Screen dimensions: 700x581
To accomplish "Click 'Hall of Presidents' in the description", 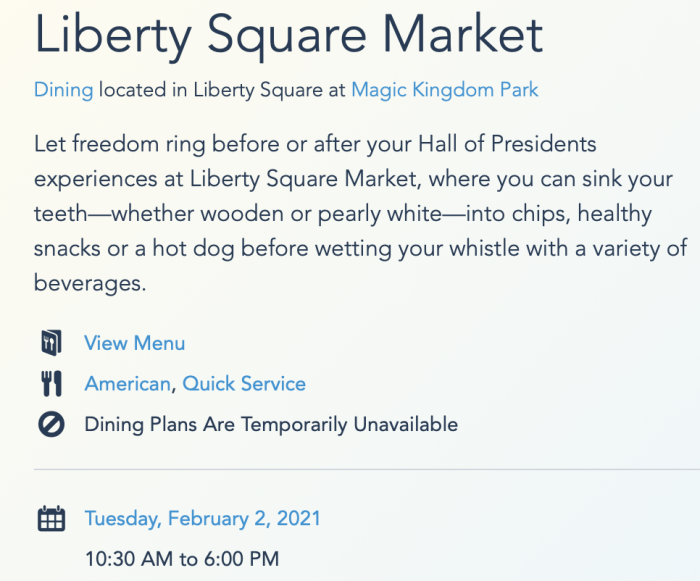I will (x=507, y=144).
